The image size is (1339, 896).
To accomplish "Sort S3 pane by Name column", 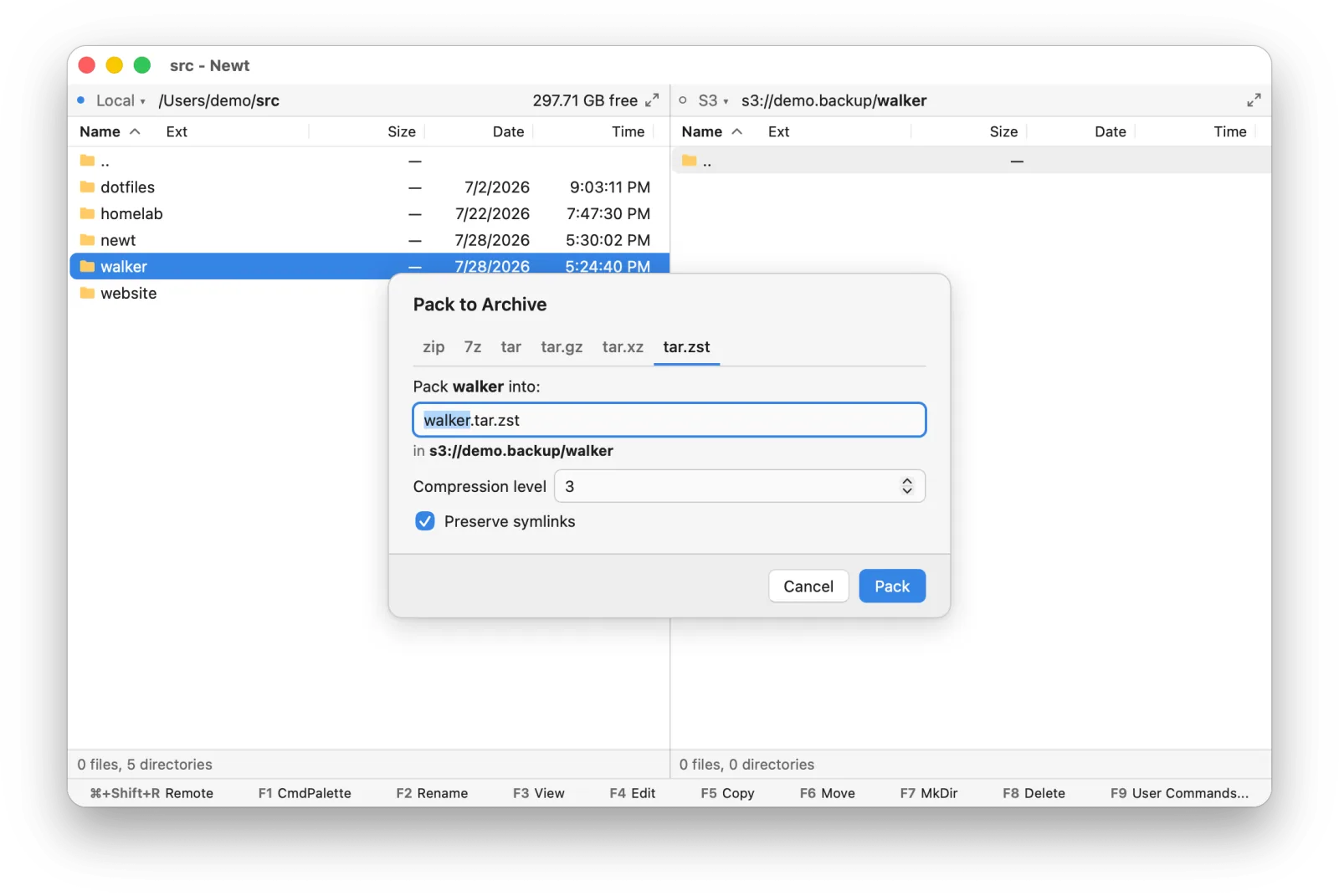I will pyautogui.click(x=711, y=131).
